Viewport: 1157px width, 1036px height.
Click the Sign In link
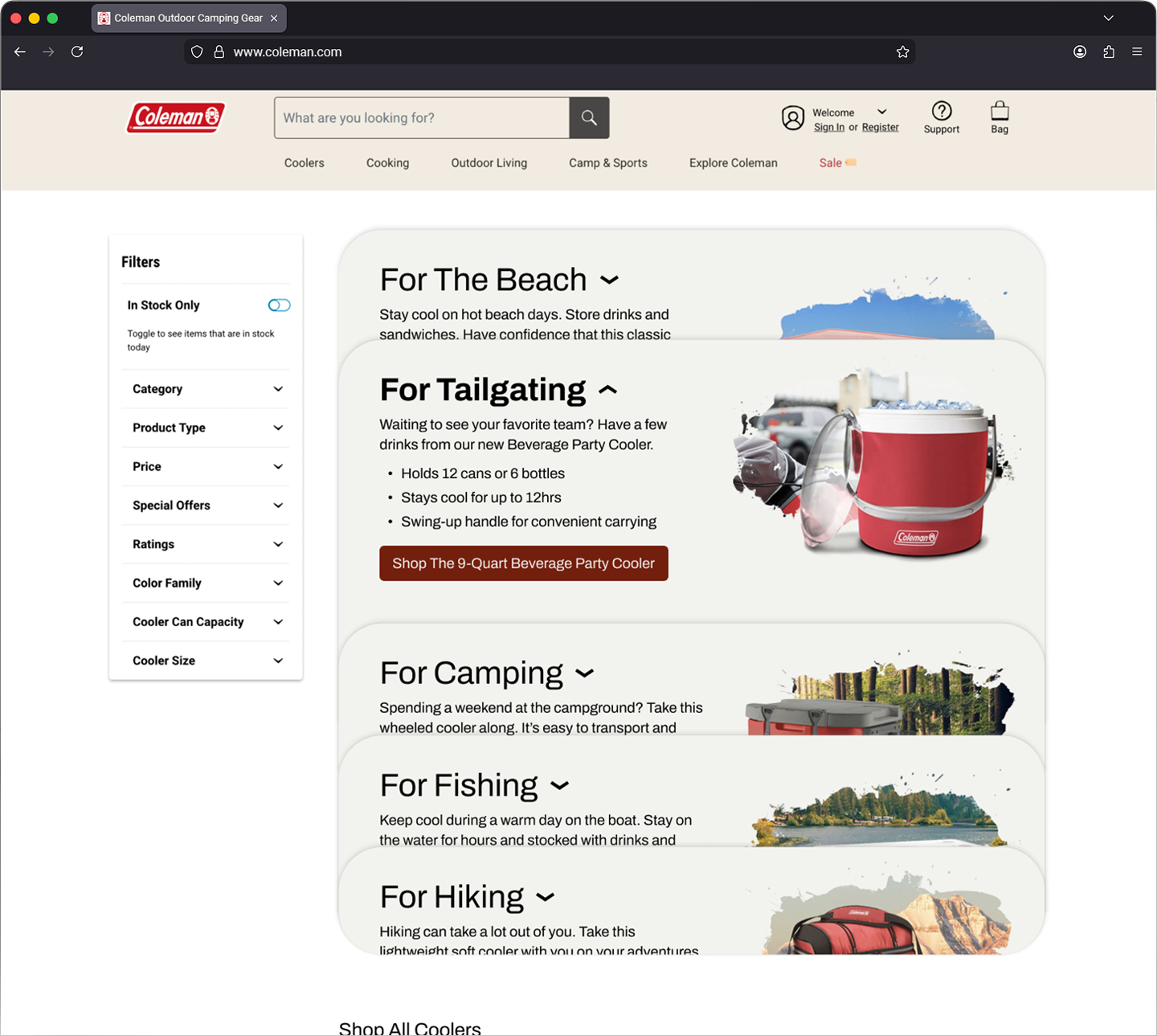pos(828,128)
